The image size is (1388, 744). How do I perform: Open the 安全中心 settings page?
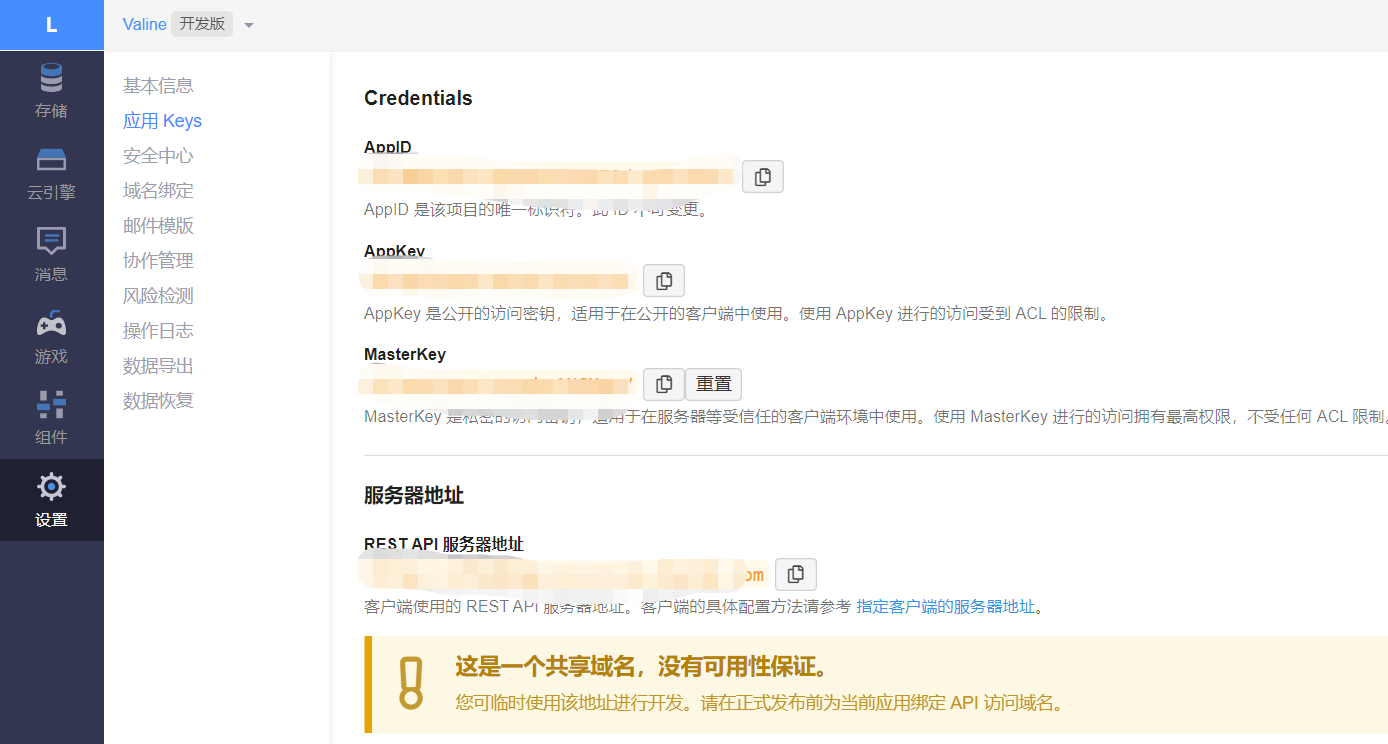pos(158,155)
